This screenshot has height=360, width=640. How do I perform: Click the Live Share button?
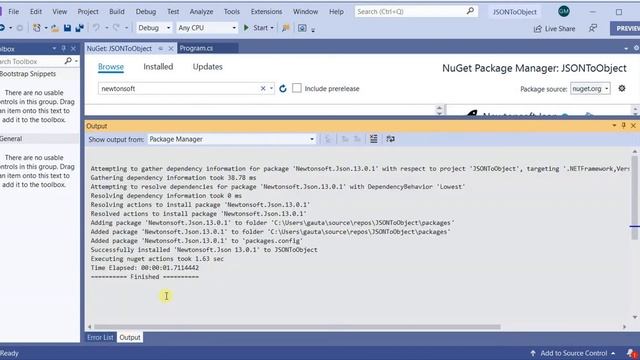554,29
